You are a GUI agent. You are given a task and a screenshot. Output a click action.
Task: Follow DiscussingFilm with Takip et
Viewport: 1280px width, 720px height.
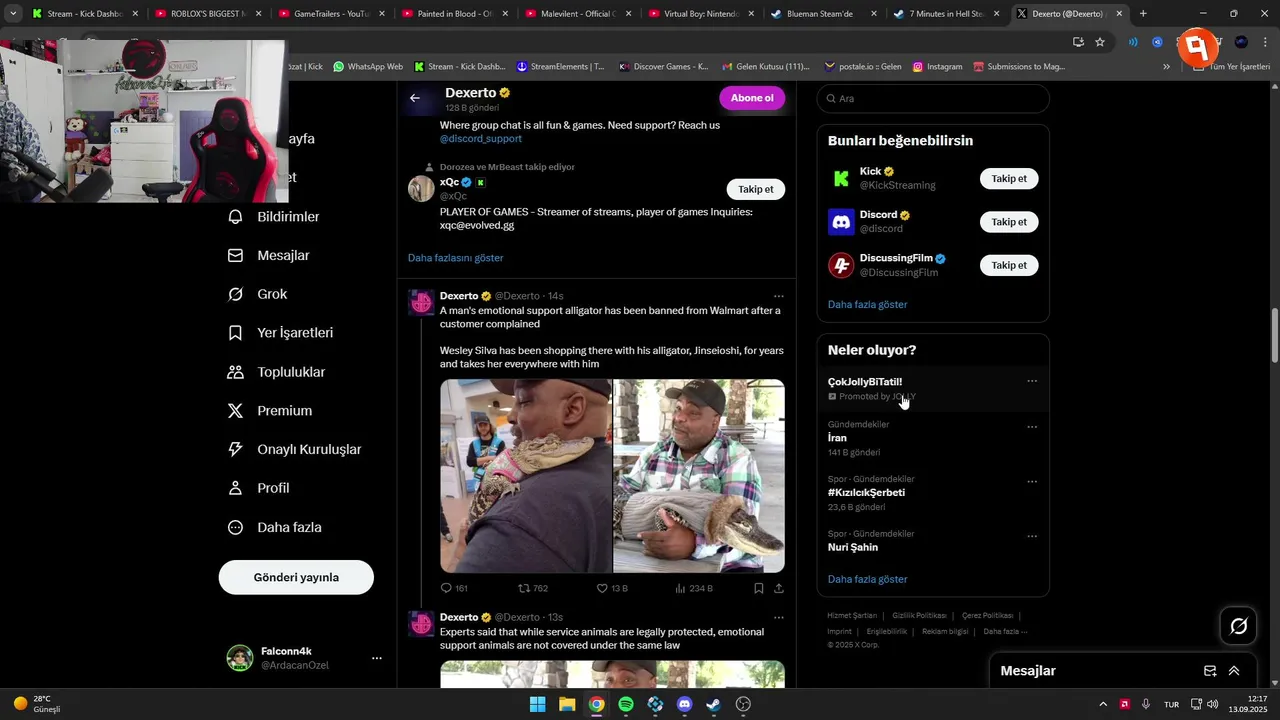(1009, 265)
